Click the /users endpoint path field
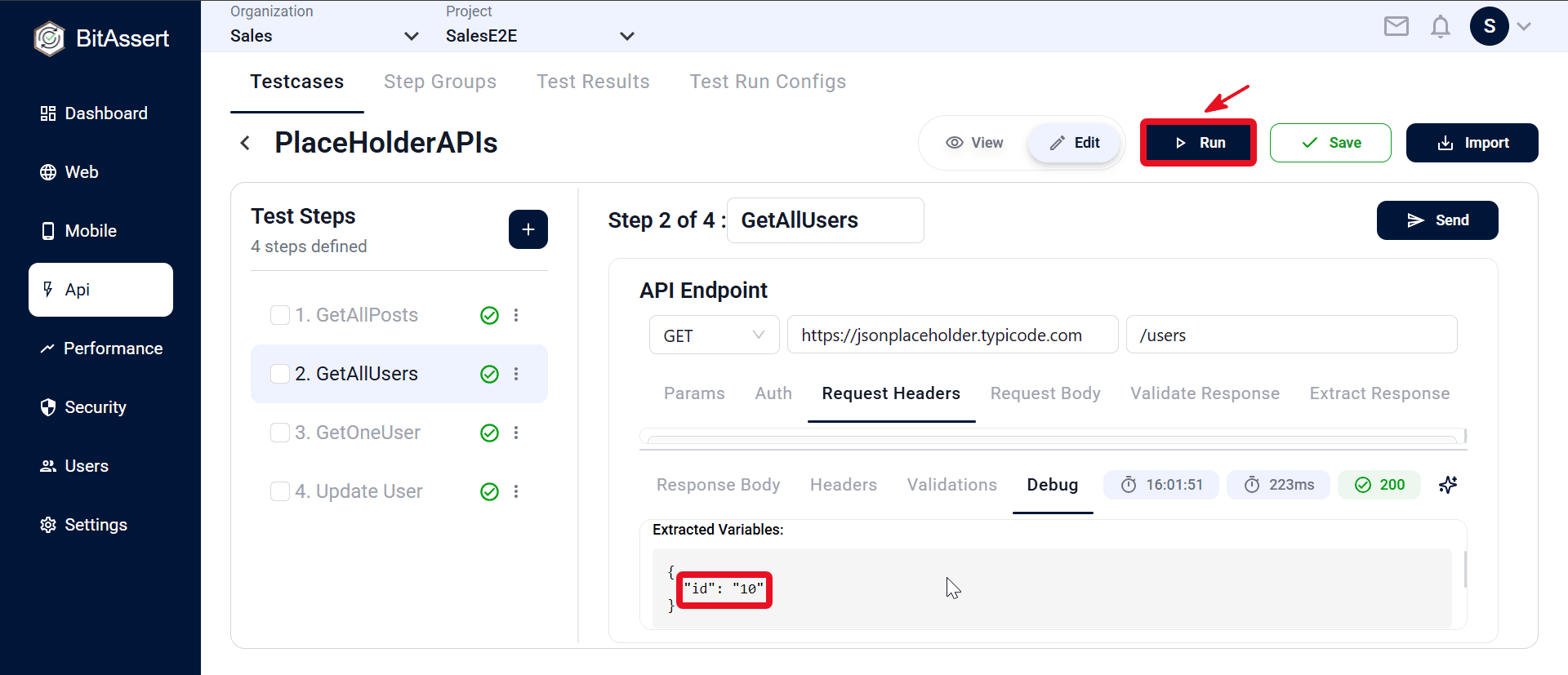1568x675 pixels. [1291, 335]
